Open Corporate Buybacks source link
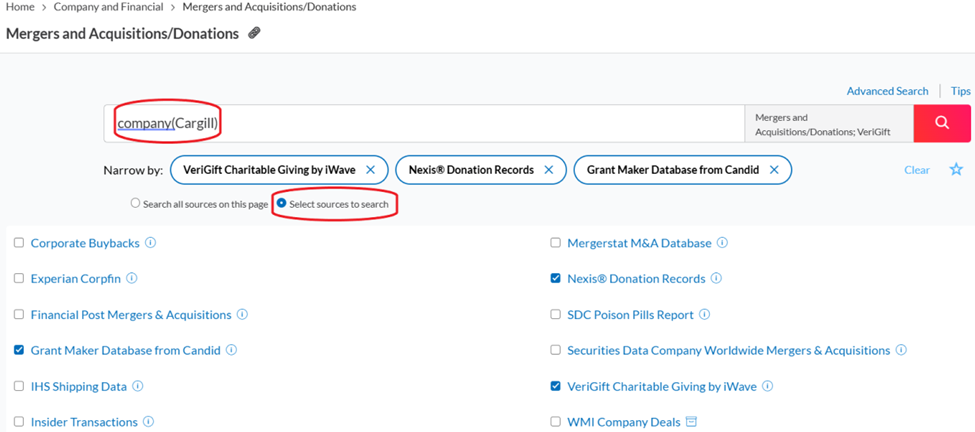 coord(85,243)
